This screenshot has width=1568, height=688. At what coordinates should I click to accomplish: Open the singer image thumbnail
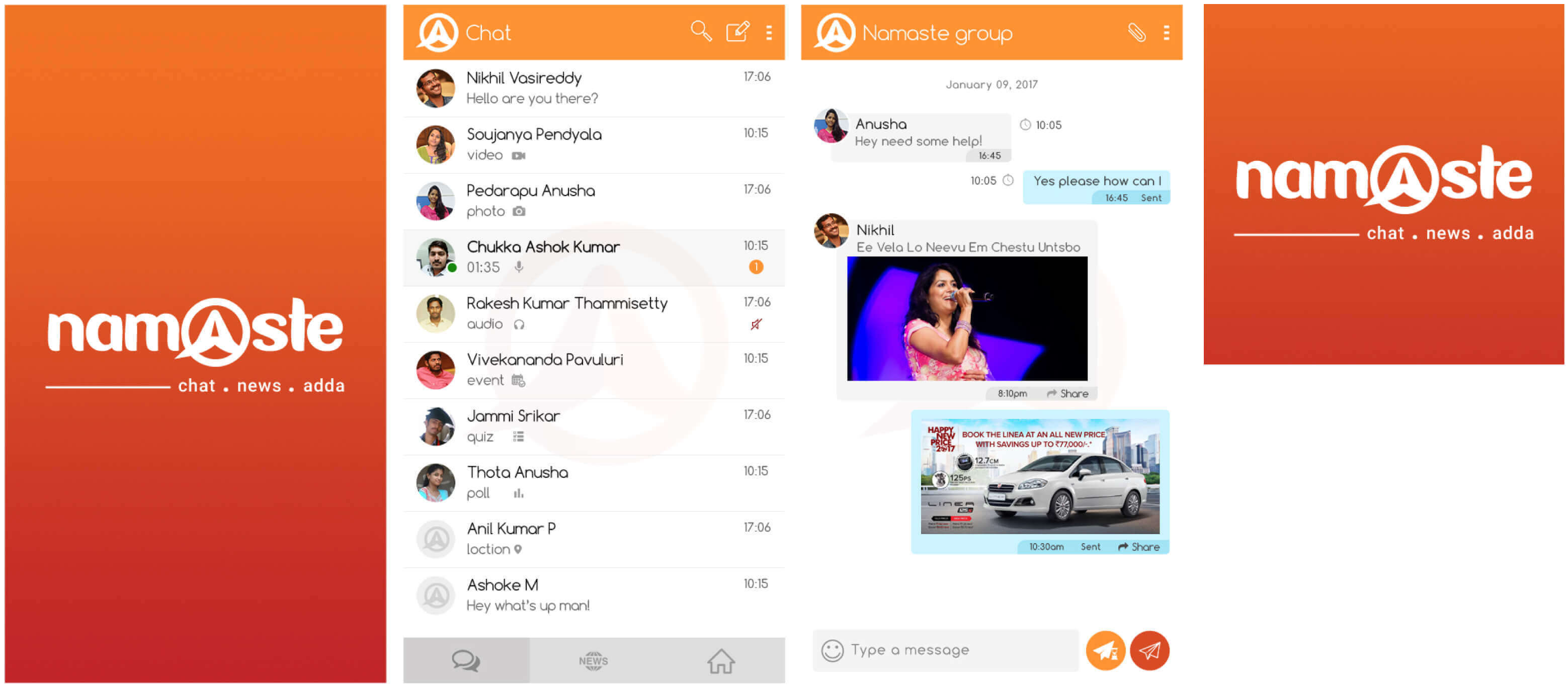pyautogui.click(x=967, y=318)
